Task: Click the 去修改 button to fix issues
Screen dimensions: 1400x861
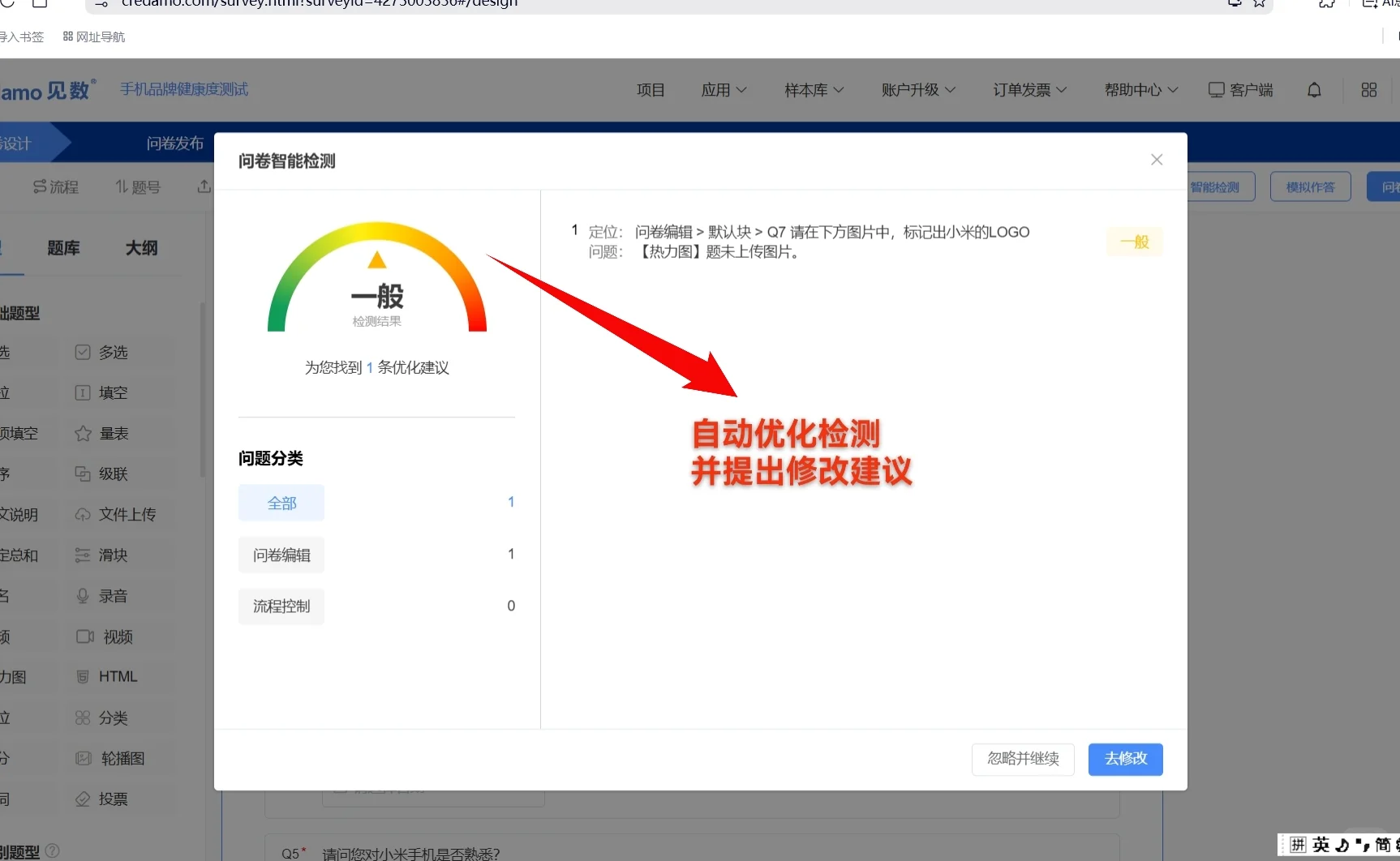Action: coord(1125,760)
